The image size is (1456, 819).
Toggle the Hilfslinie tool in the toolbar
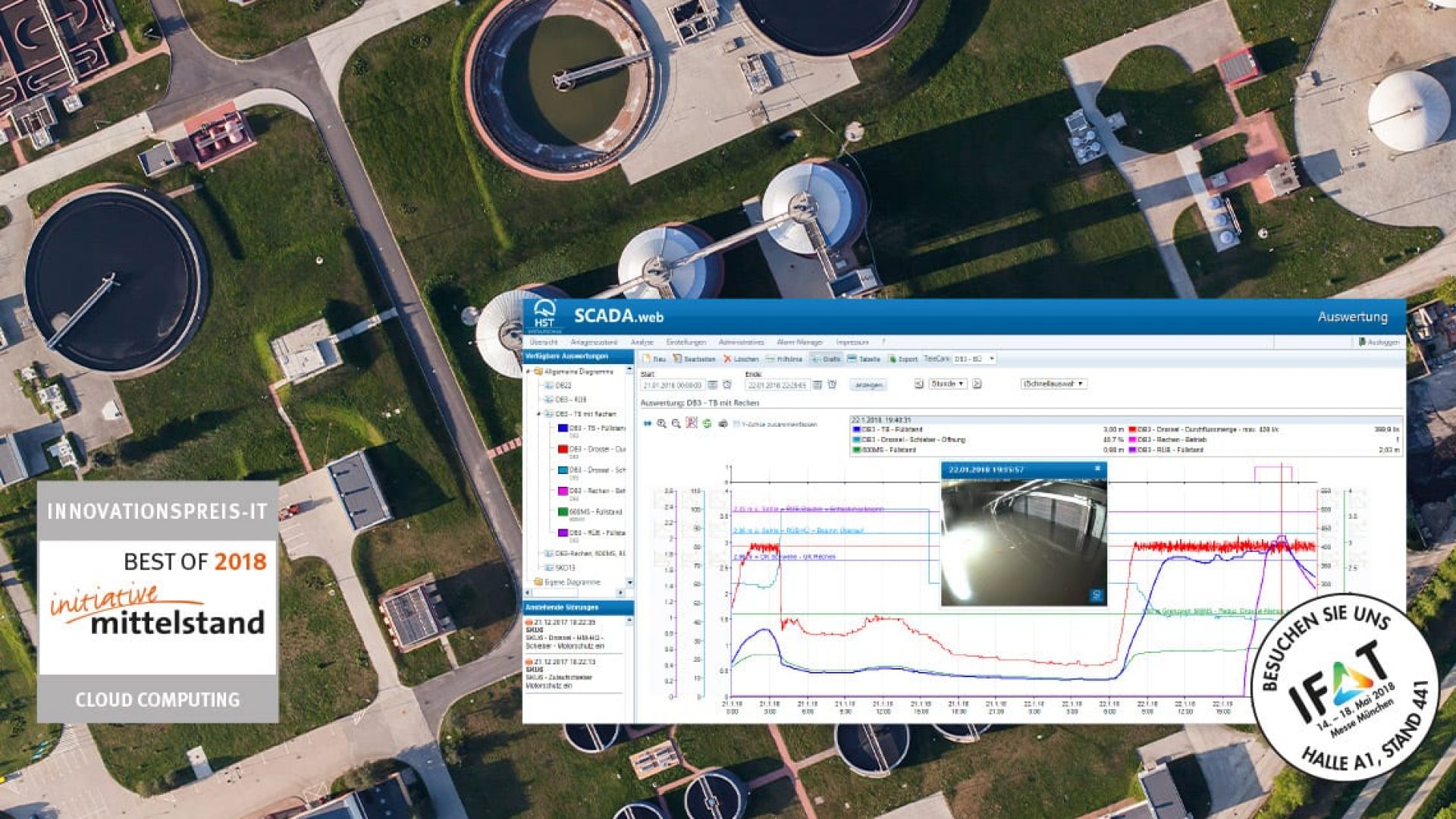[784, 359]
